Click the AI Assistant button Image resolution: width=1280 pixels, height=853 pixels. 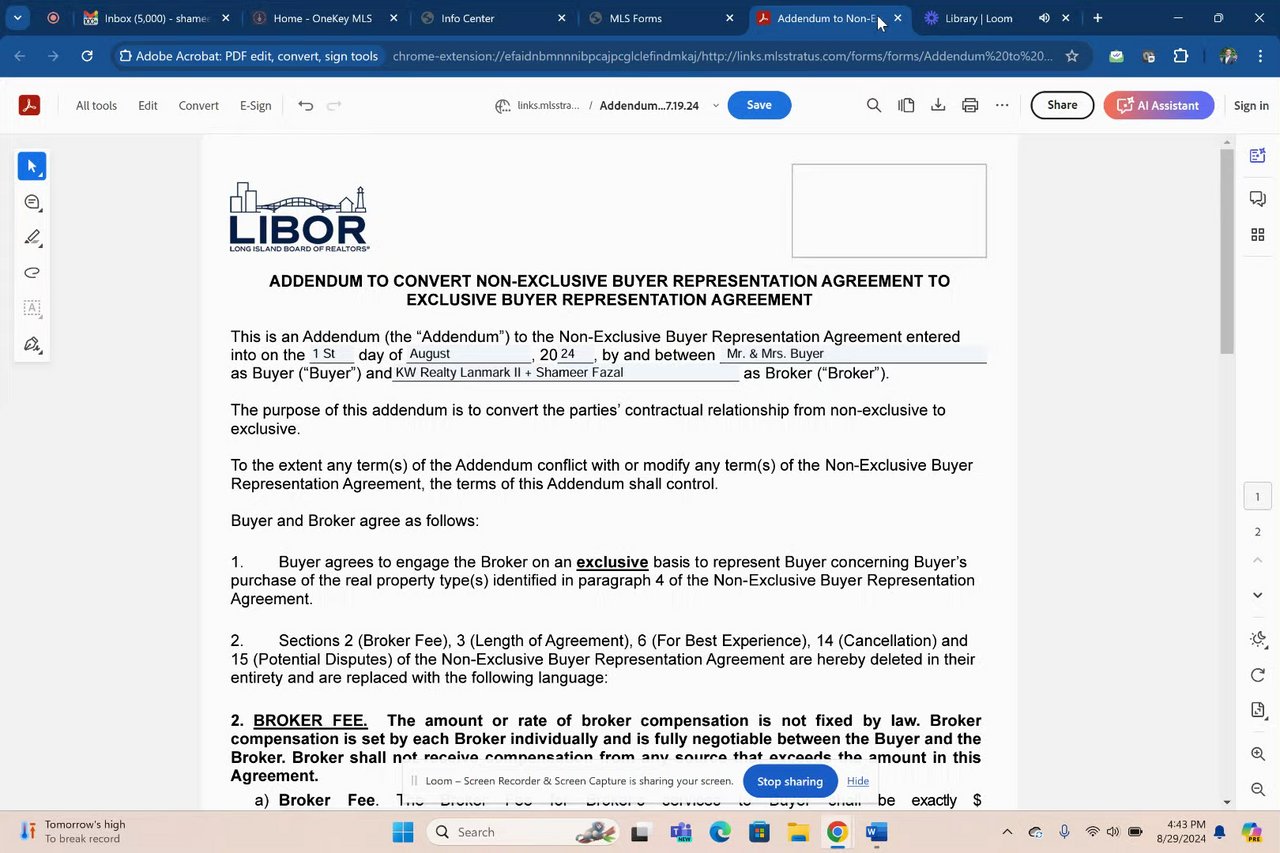click(x=1158, y=105)
